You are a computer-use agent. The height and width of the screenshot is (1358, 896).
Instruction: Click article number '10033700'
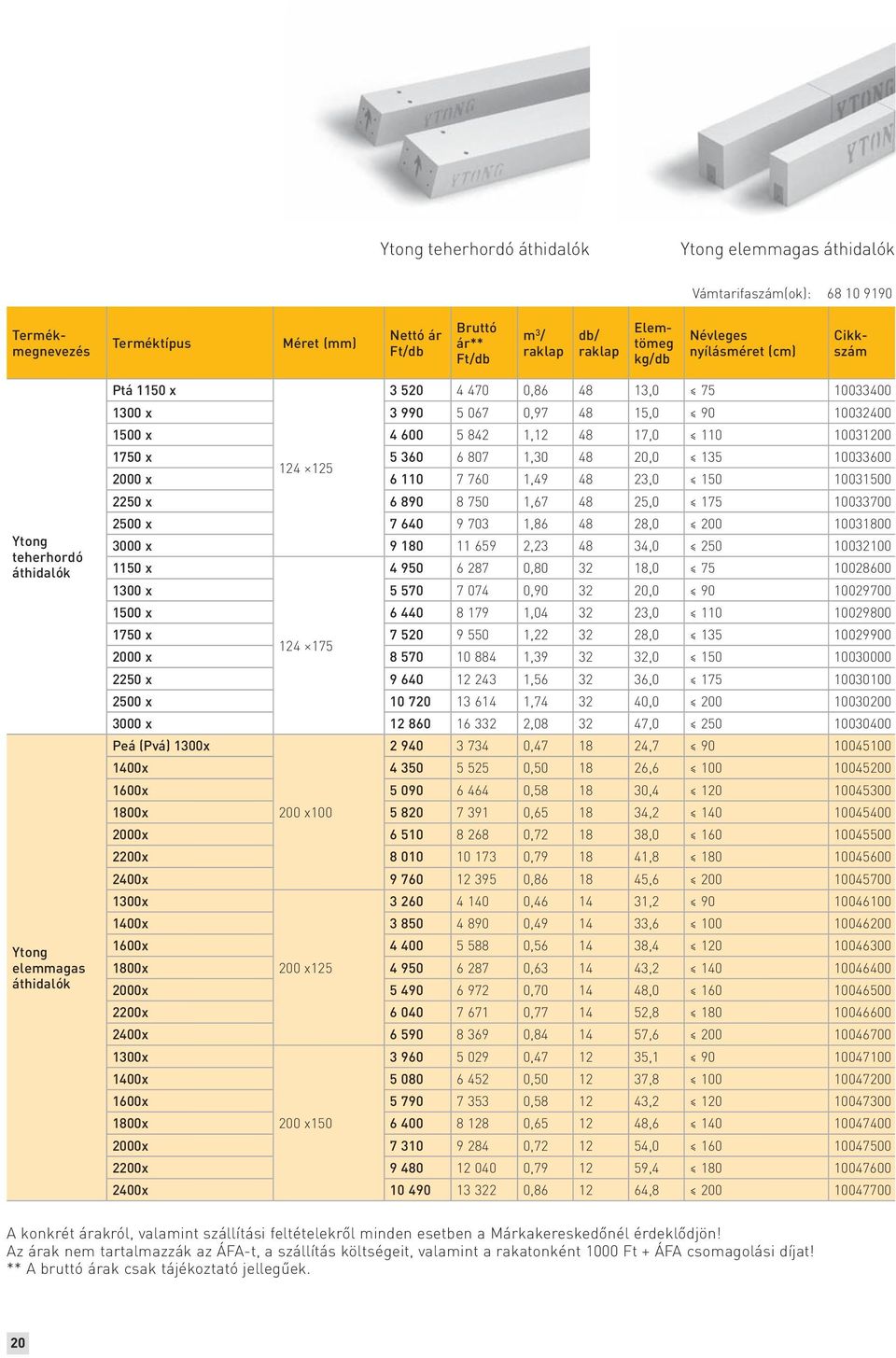point(862,501)
